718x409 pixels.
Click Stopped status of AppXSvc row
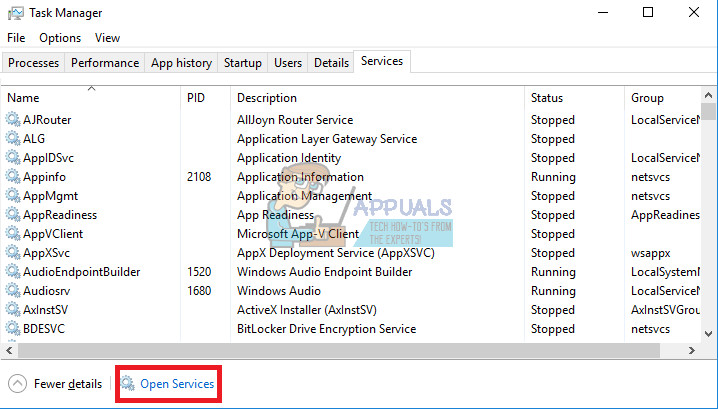553,253
